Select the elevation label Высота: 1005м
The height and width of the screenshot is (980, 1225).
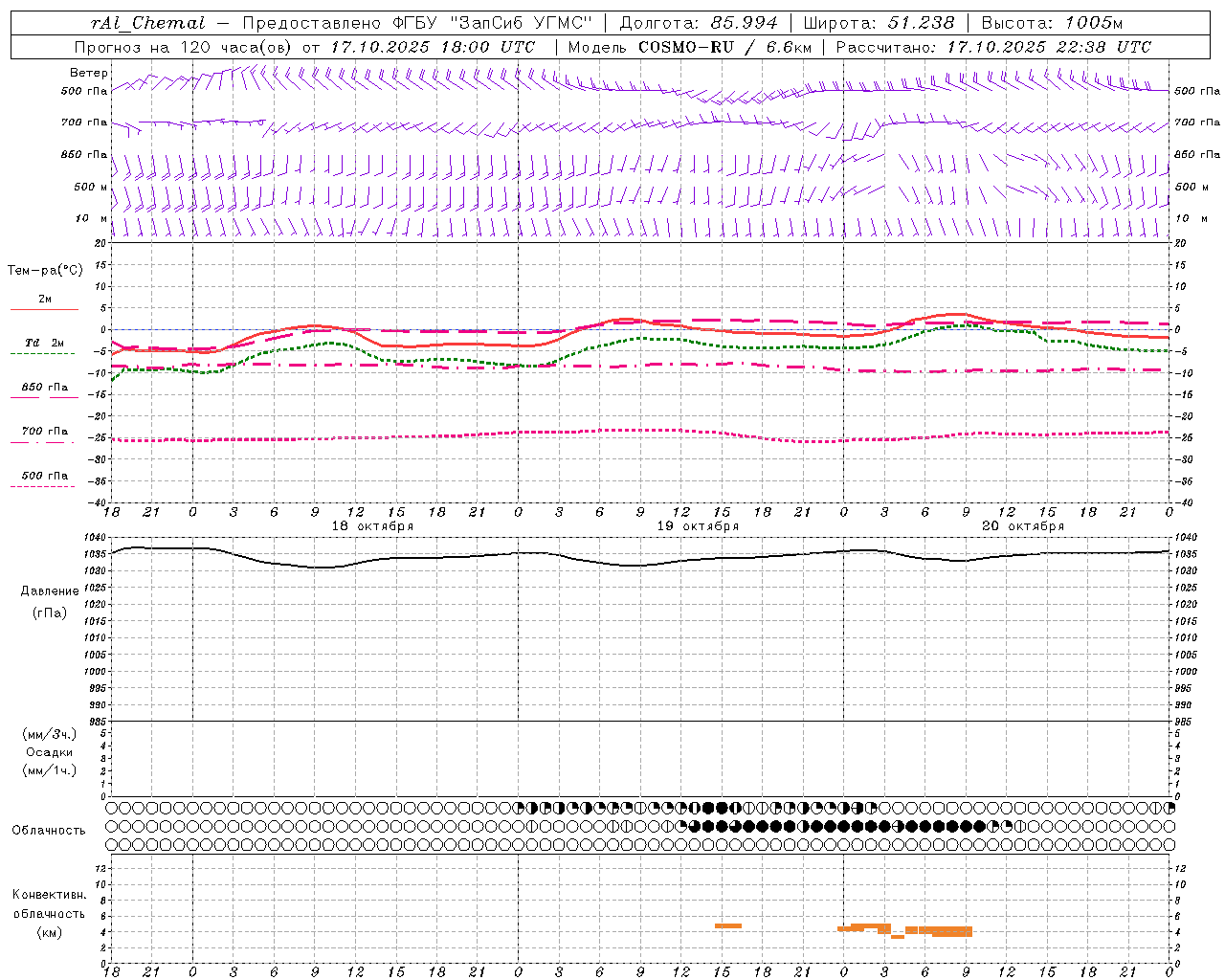pyautogui.click(x=1052, y=23)
